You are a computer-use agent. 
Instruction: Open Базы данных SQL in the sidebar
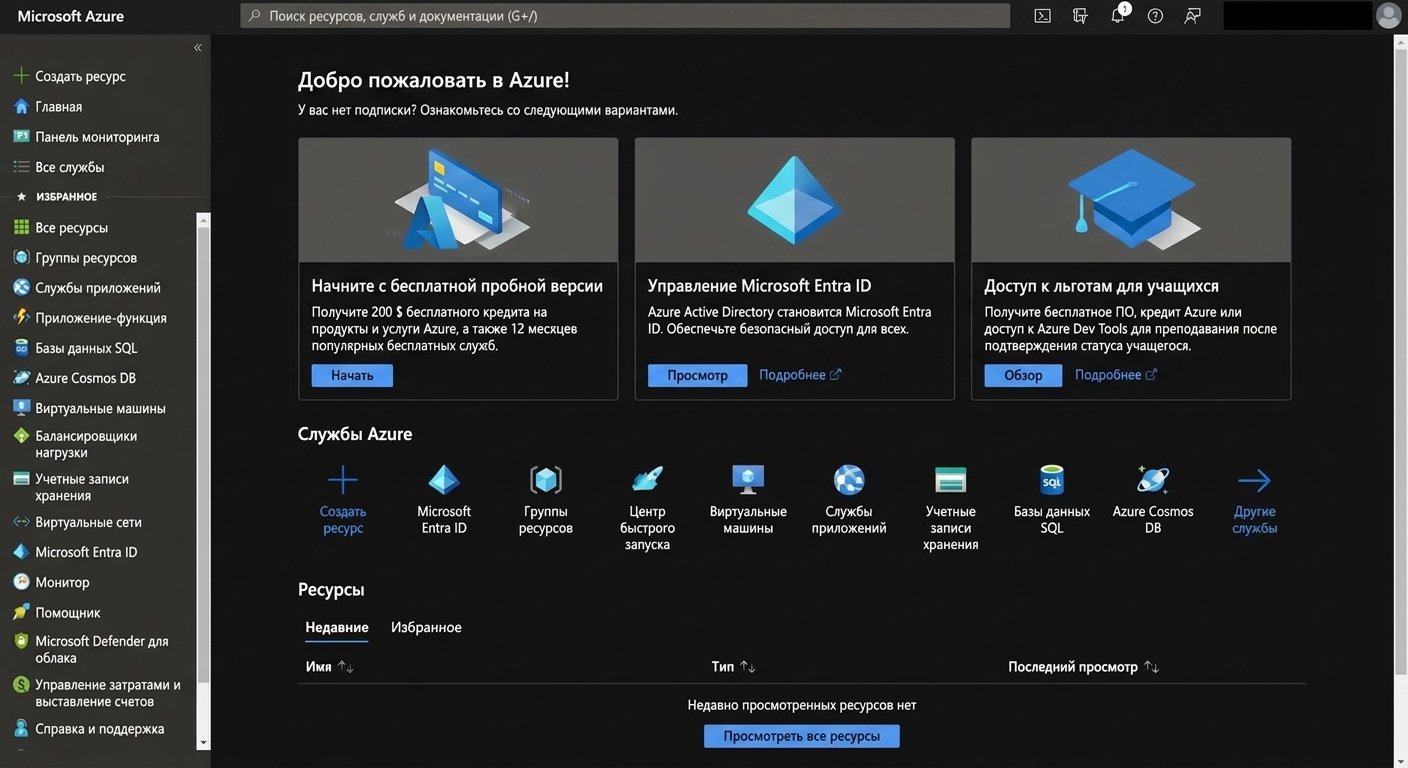(x=86, y=348)
